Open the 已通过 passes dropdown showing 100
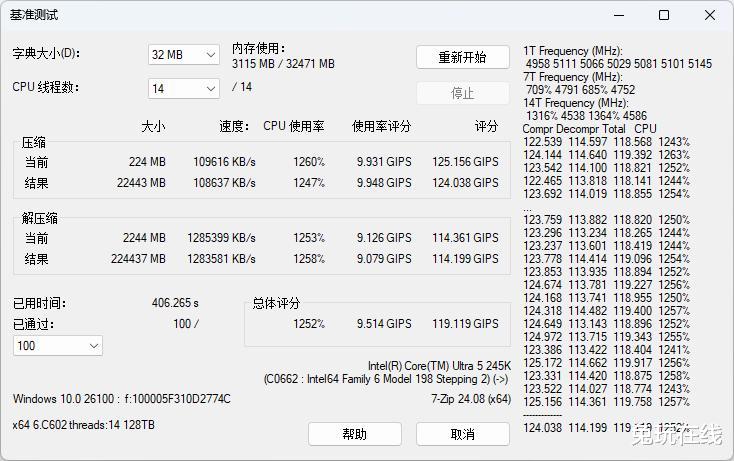734x461 pixels. (57, 345)
